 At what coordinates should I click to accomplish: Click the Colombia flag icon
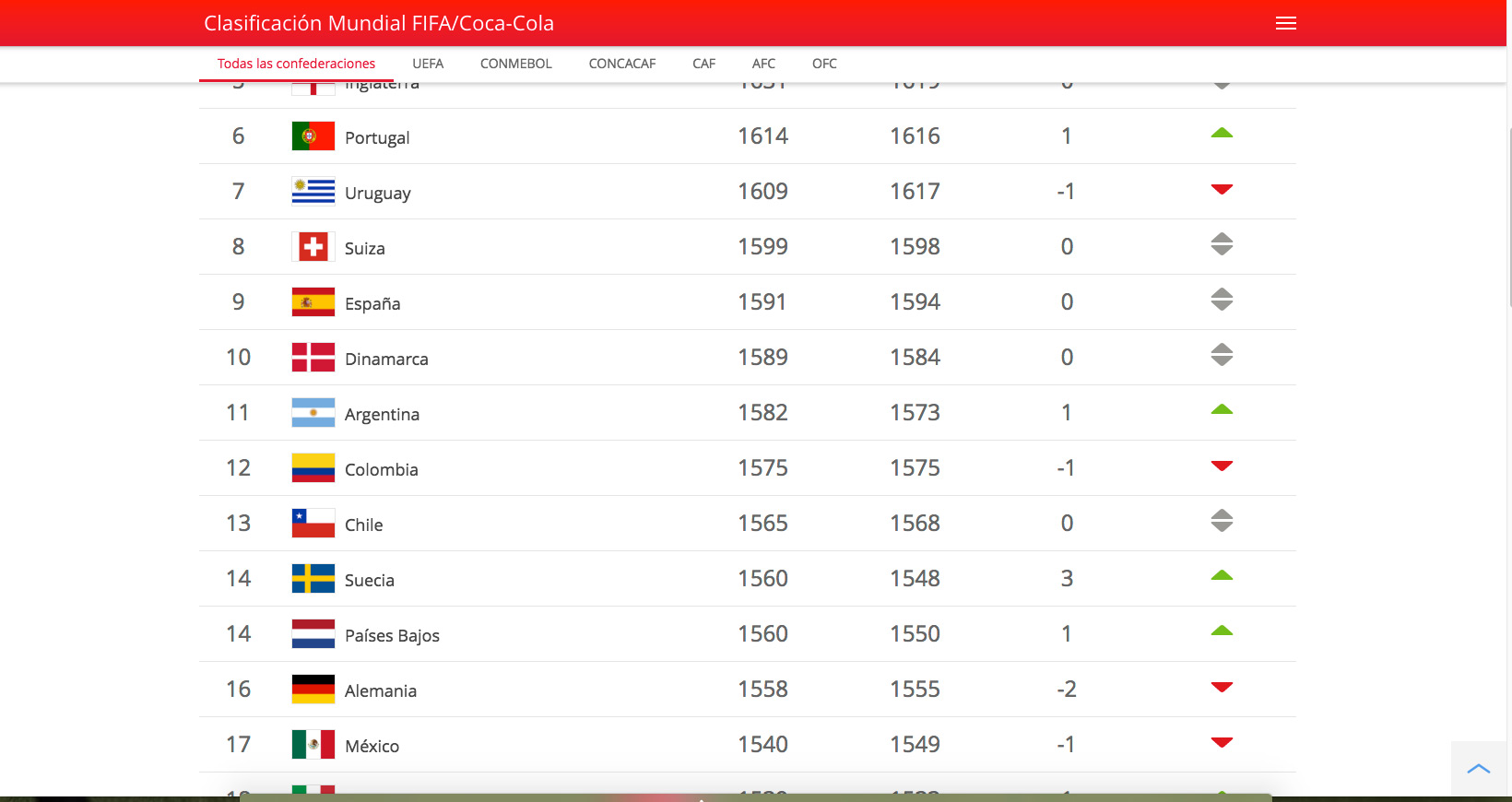coord(313,468)
